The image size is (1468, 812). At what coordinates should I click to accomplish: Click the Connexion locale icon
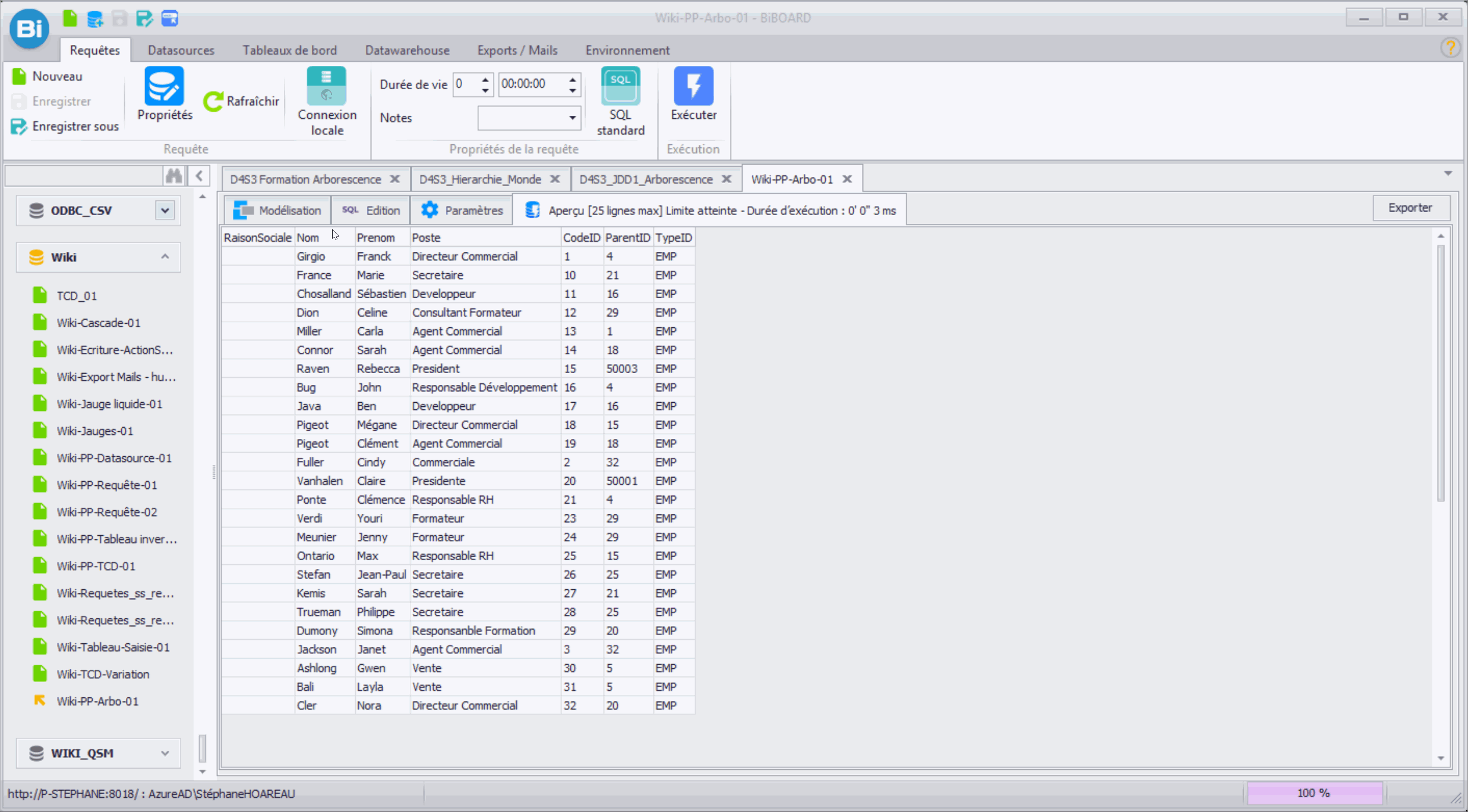pos(326,86)
